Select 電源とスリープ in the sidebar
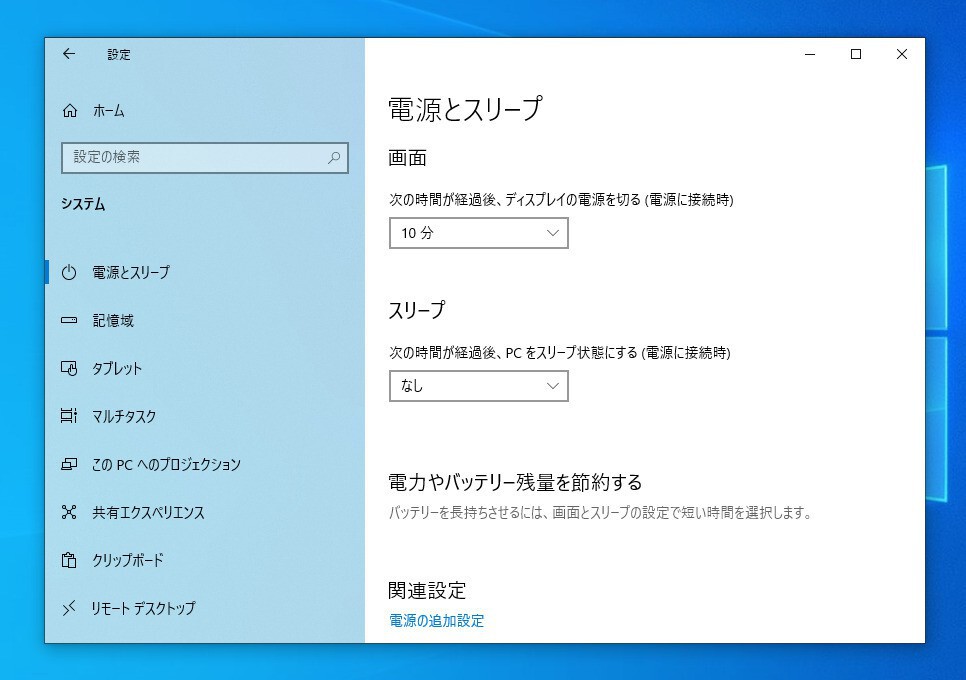966x680 pixels. pyautogui.click(x=205, y=272)
